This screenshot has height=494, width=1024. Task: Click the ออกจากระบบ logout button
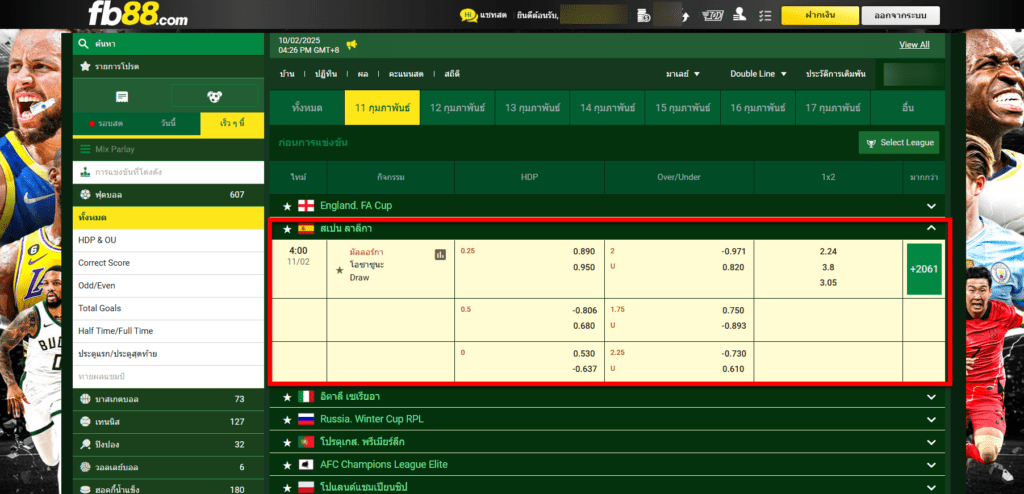point(901,16)
